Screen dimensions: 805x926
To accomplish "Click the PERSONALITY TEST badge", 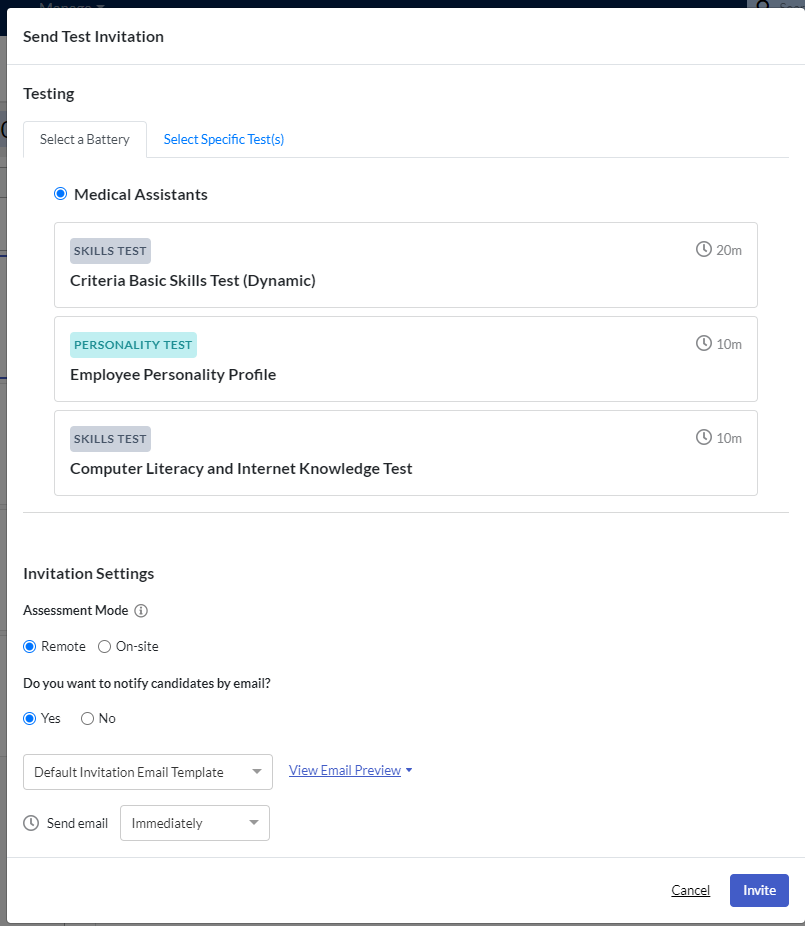I will click(x=133, y=345).
